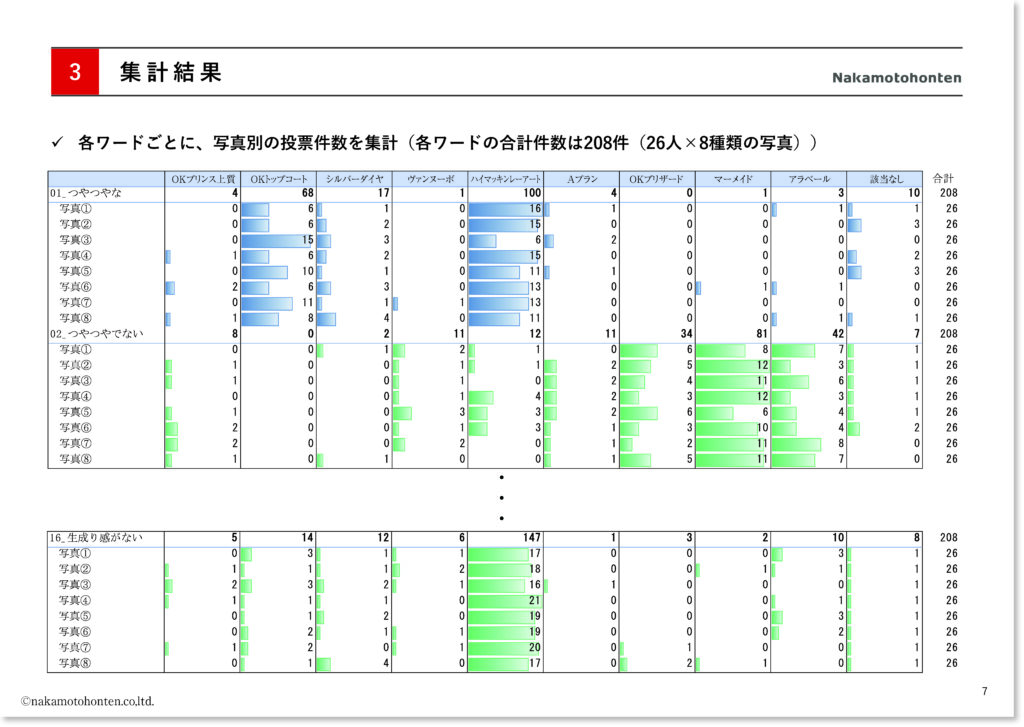
Task: Click the ©nakamotohonten.co.,ltd. copyright text
Action: tap(88, 701)
